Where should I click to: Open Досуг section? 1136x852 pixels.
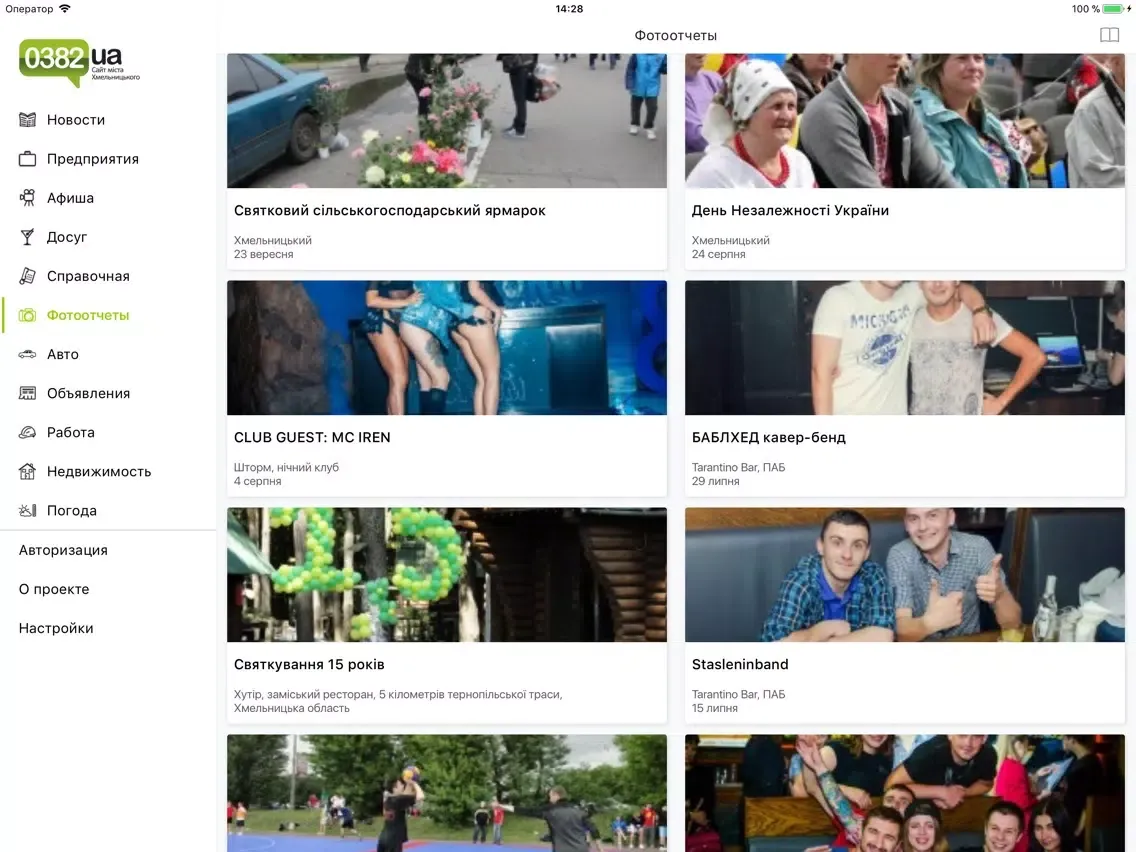point(109,237)
